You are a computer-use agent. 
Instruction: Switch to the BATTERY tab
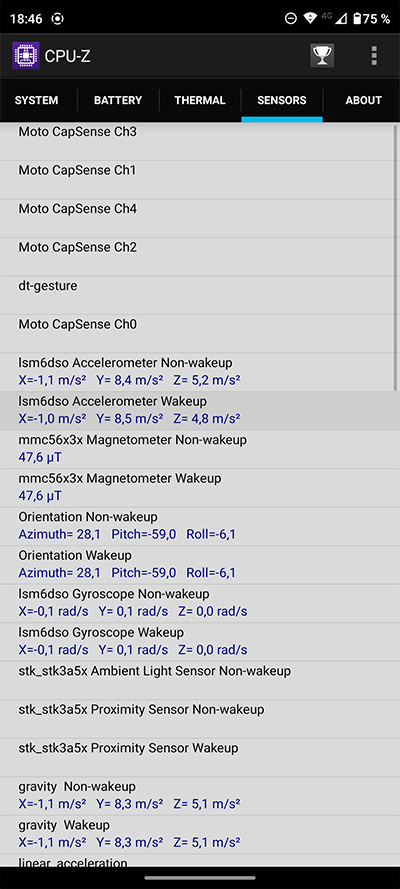point(118,100)
